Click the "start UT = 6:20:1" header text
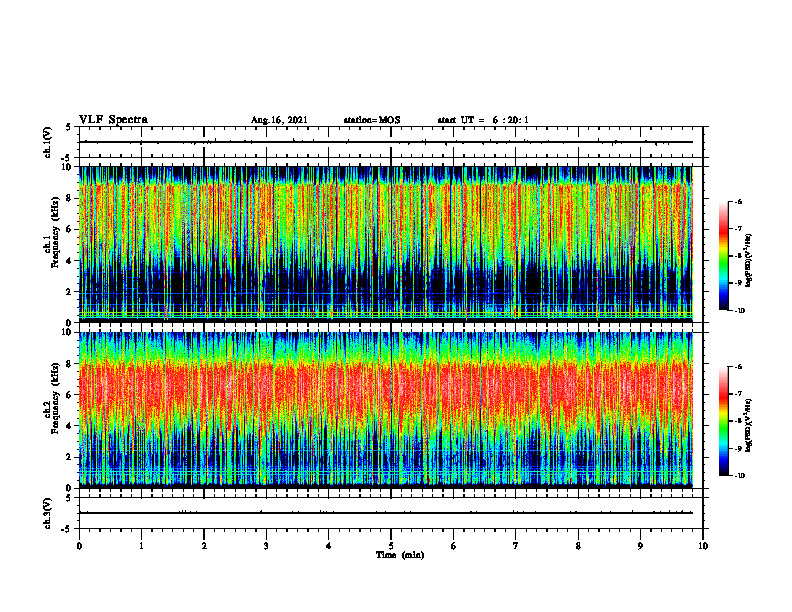Screen dimensions: 792x612 pyautogui.click(x=483, y=120)
